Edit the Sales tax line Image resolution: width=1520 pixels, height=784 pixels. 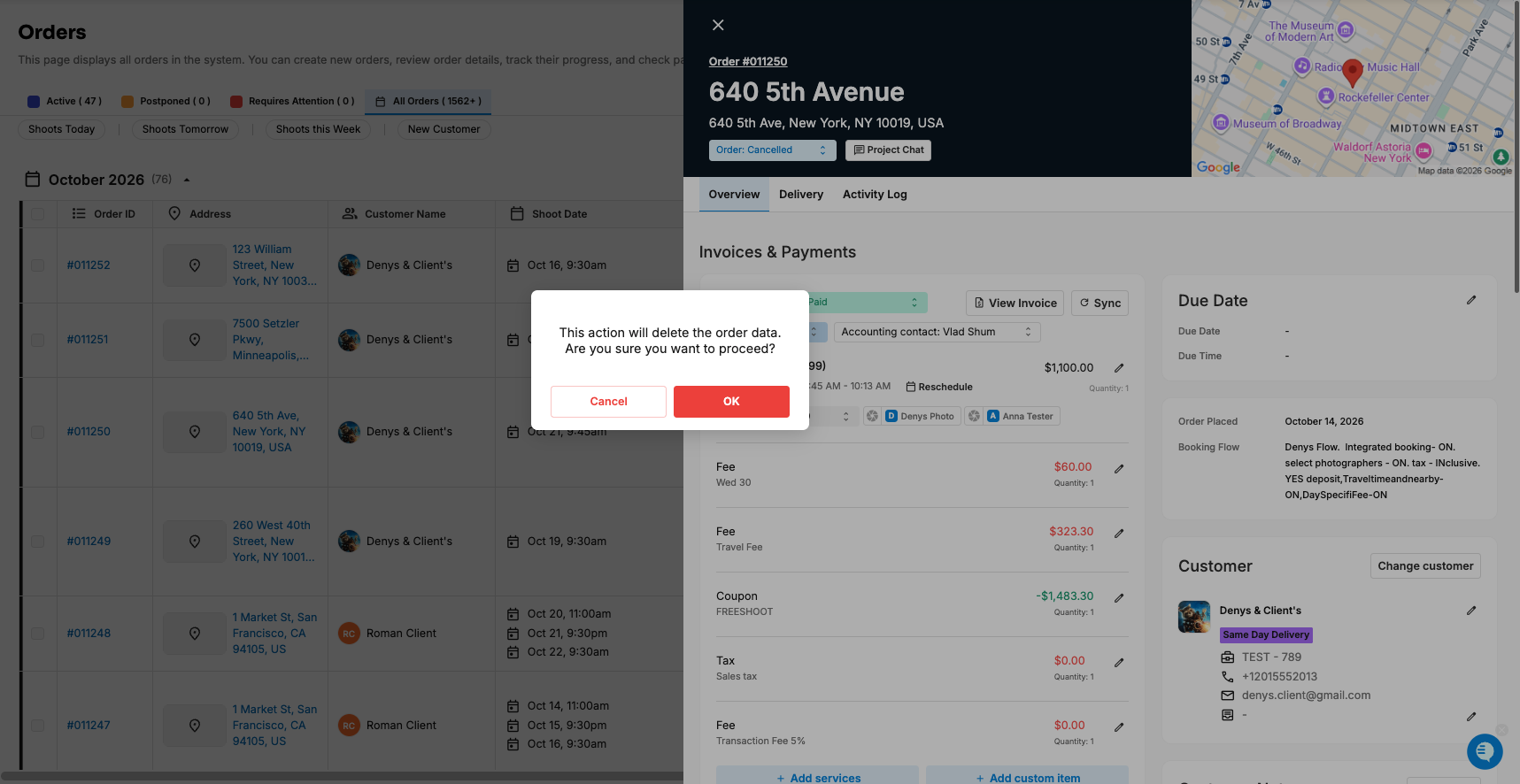click(1119, 663)
